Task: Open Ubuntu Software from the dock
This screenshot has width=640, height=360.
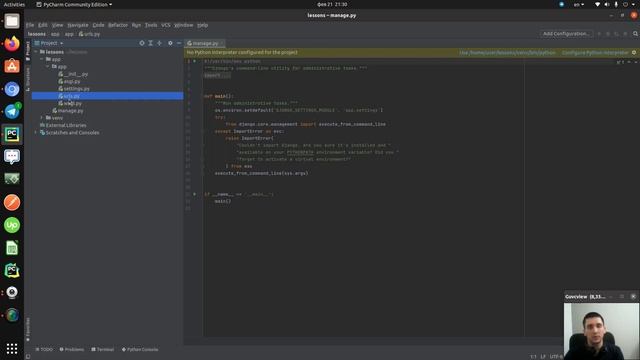Action: (x=12, y=66)
